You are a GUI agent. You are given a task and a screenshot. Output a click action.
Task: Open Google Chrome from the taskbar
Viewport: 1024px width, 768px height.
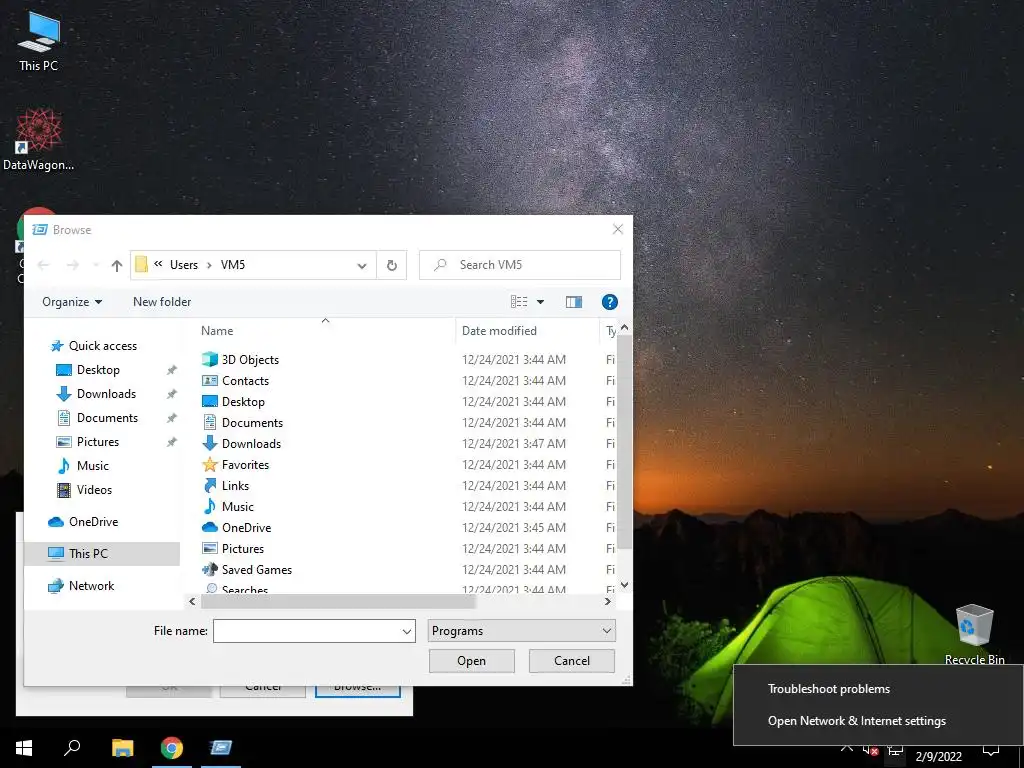172,748
